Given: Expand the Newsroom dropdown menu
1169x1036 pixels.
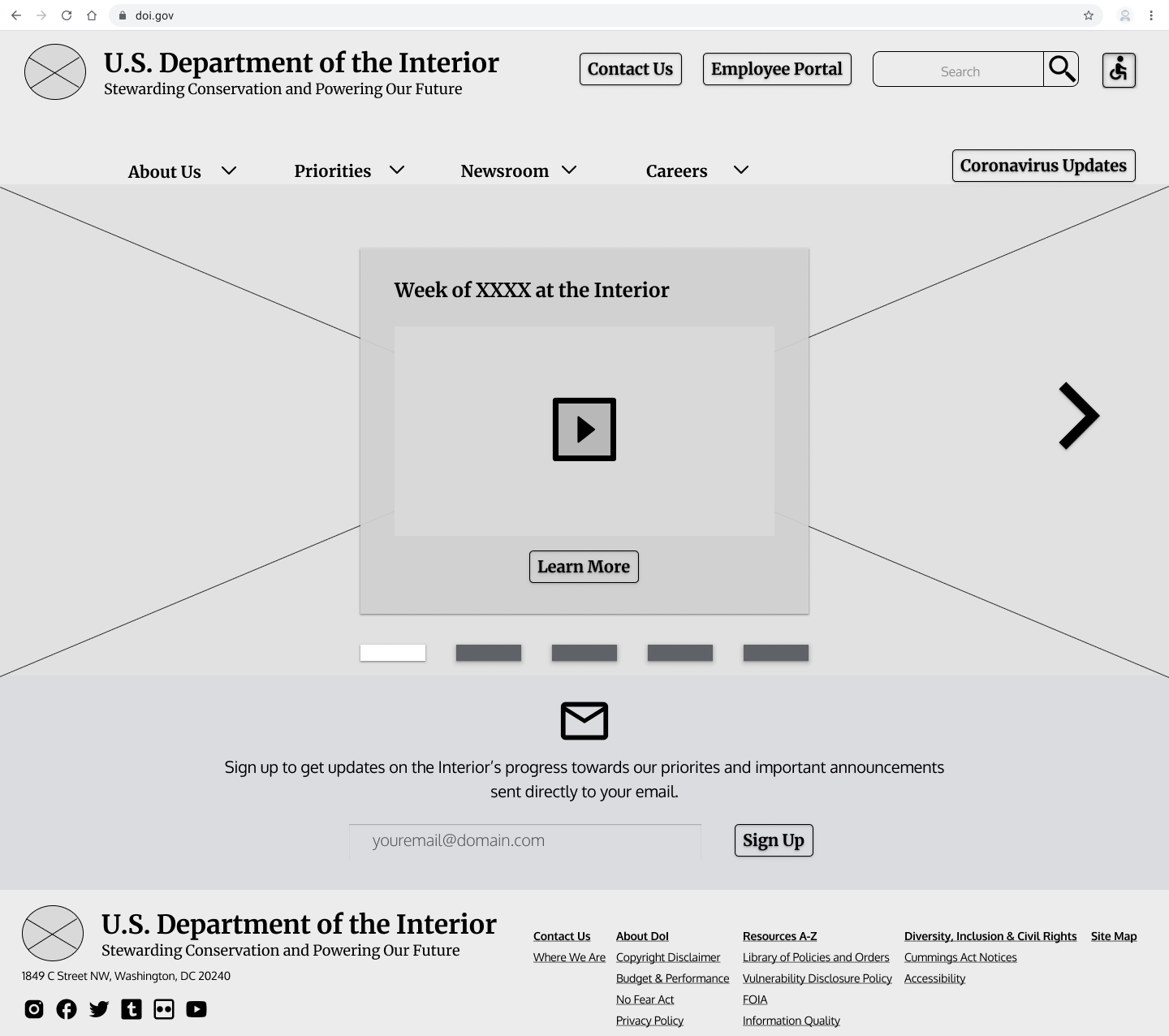Looking at the screenshot, I should point(518,171).
